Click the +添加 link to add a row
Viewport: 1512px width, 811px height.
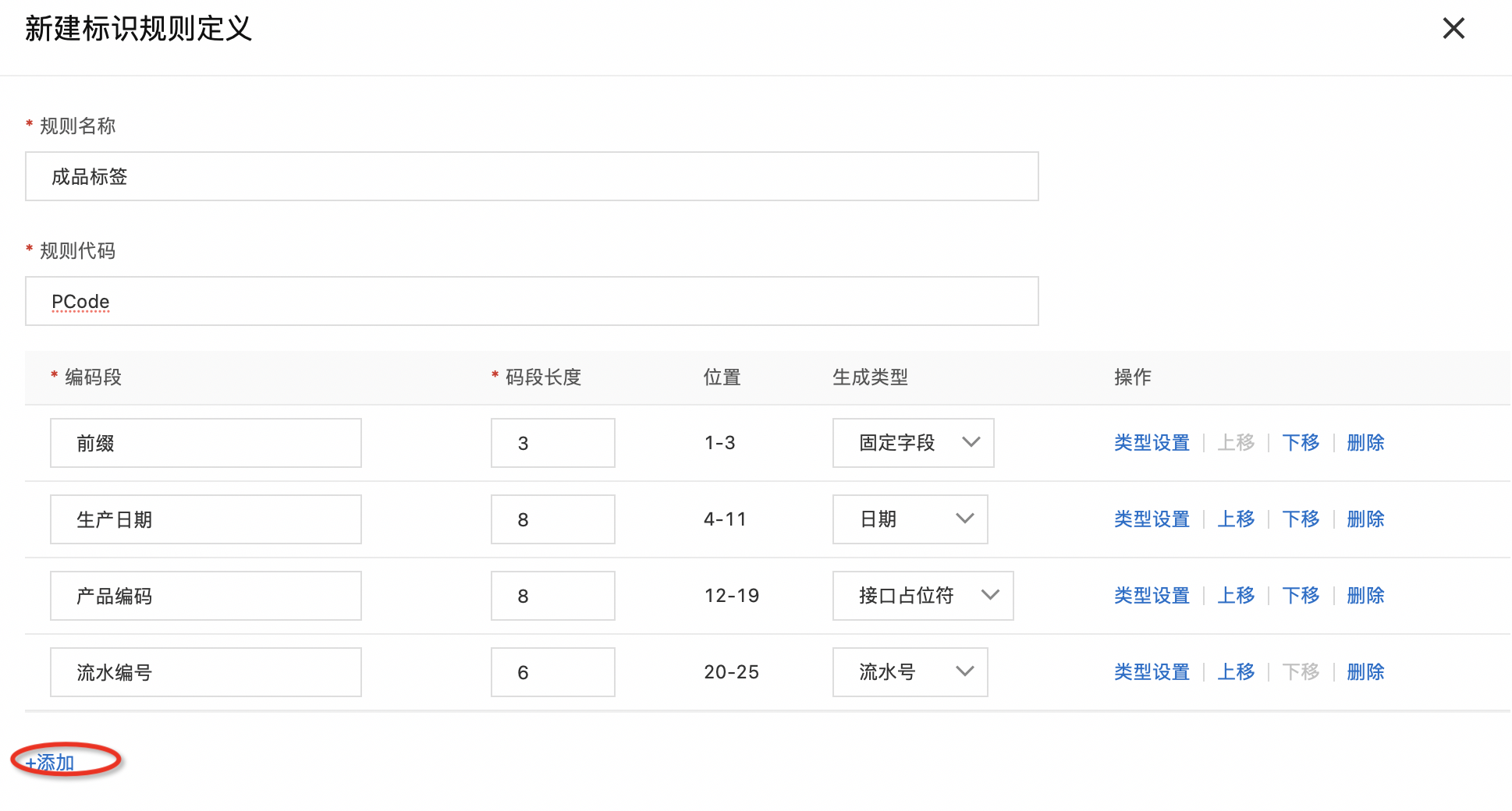point(50,762)
